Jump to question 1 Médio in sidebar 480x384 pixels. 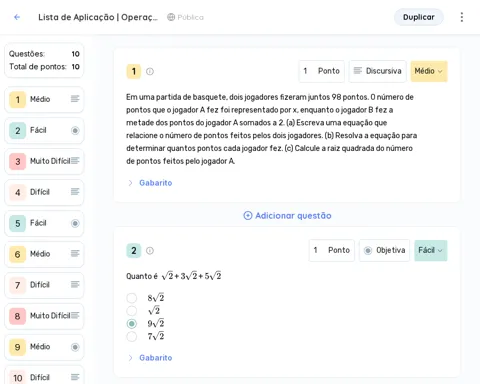44,99
